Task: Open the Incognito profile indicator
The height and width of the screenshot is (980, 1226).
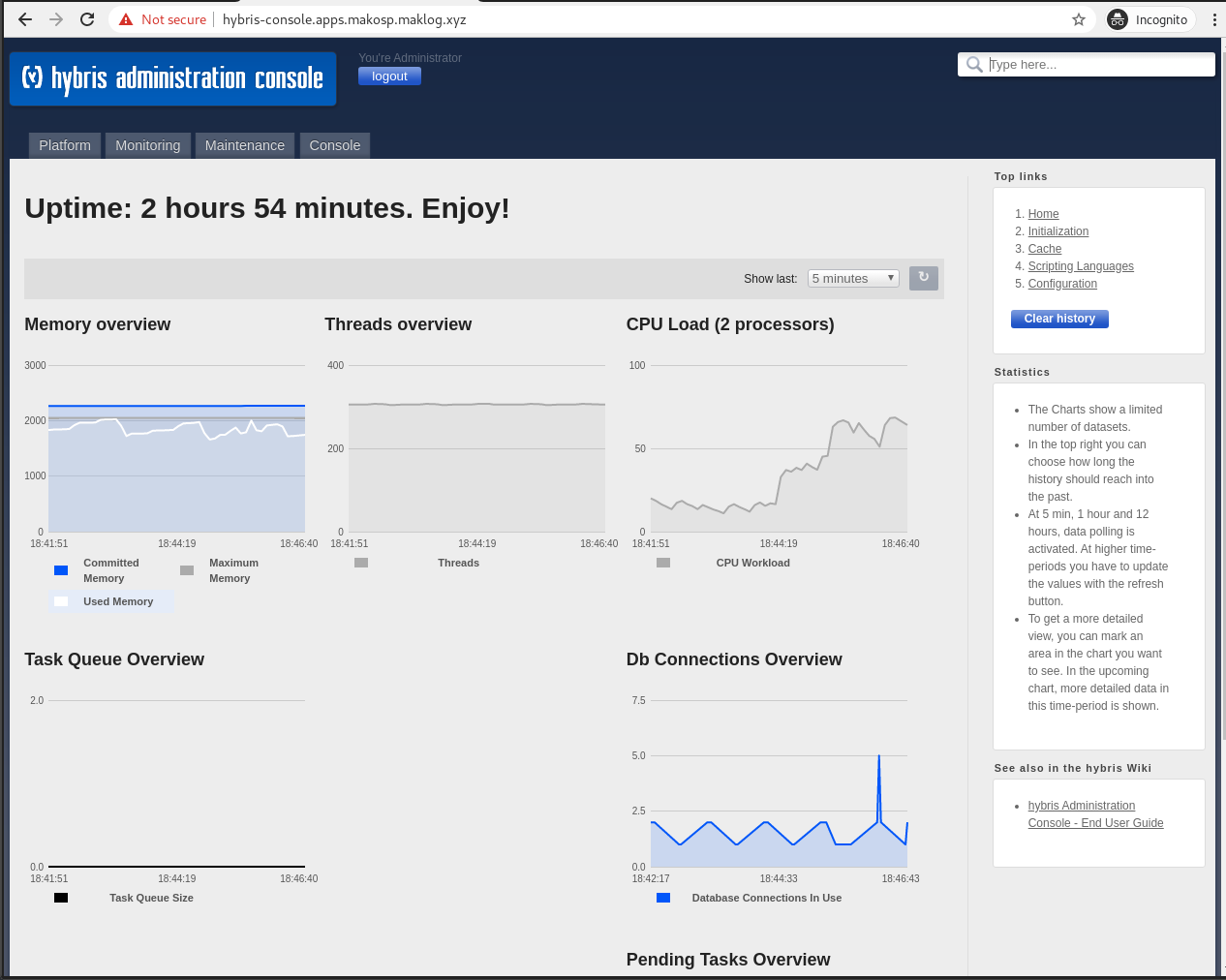Action: pyautogui.click(x=1149, y=19)
